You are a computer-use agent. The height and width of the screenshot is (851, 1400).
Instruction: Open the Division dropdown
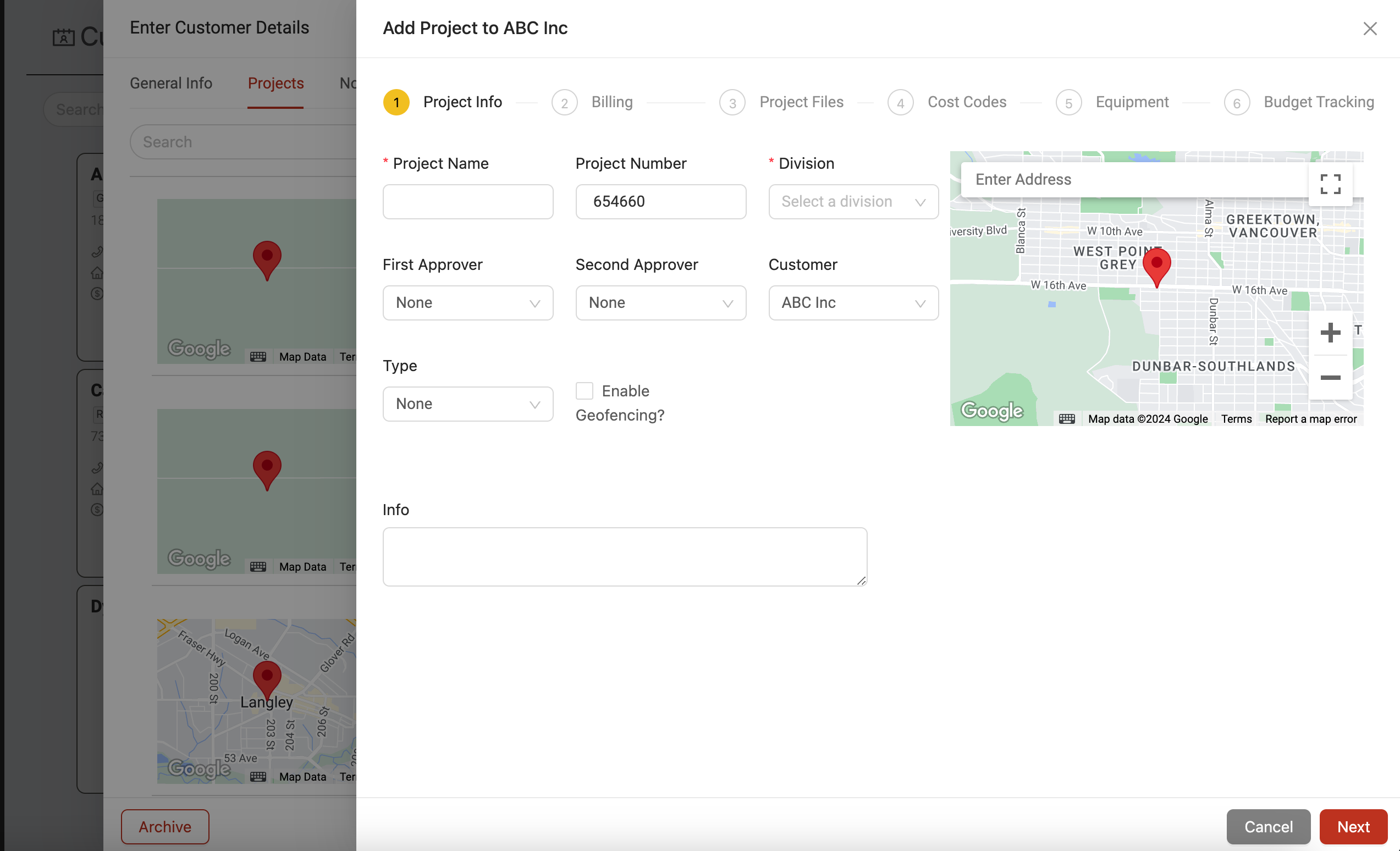pyautogui.click(x=853, y=202)
